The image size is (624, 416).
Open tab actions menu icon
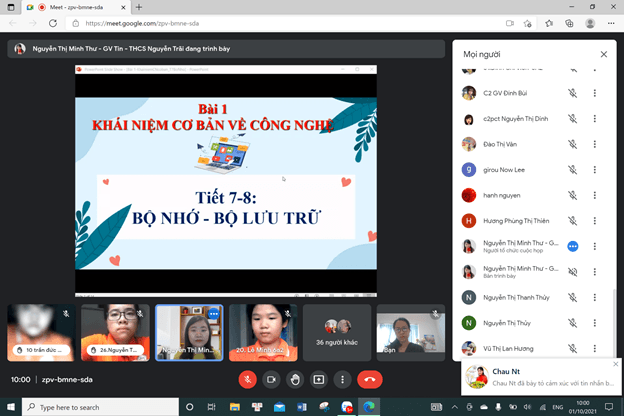(11, 7)
